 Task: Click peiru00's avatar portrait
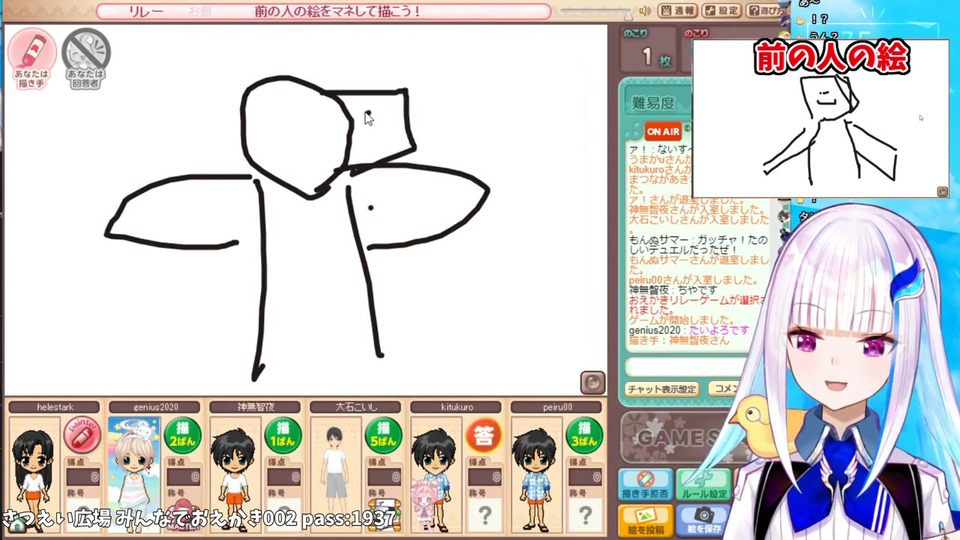click(536, 474)
